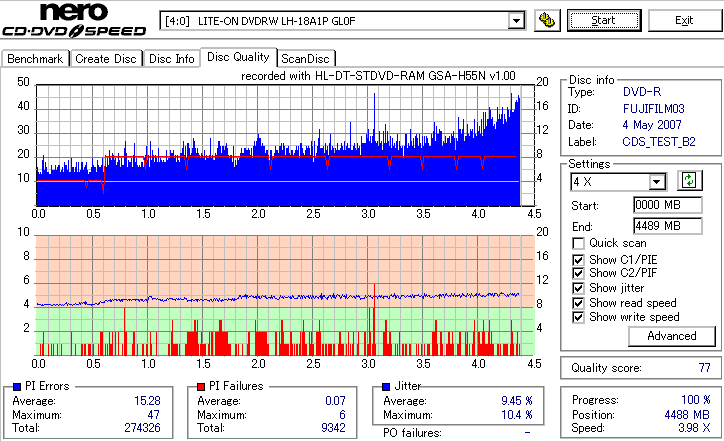Click the PI Errors total 274326

tap(142, 428)
